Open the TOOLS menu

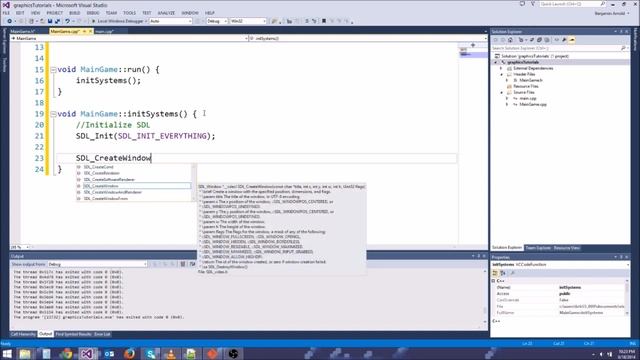pos(129,13)
